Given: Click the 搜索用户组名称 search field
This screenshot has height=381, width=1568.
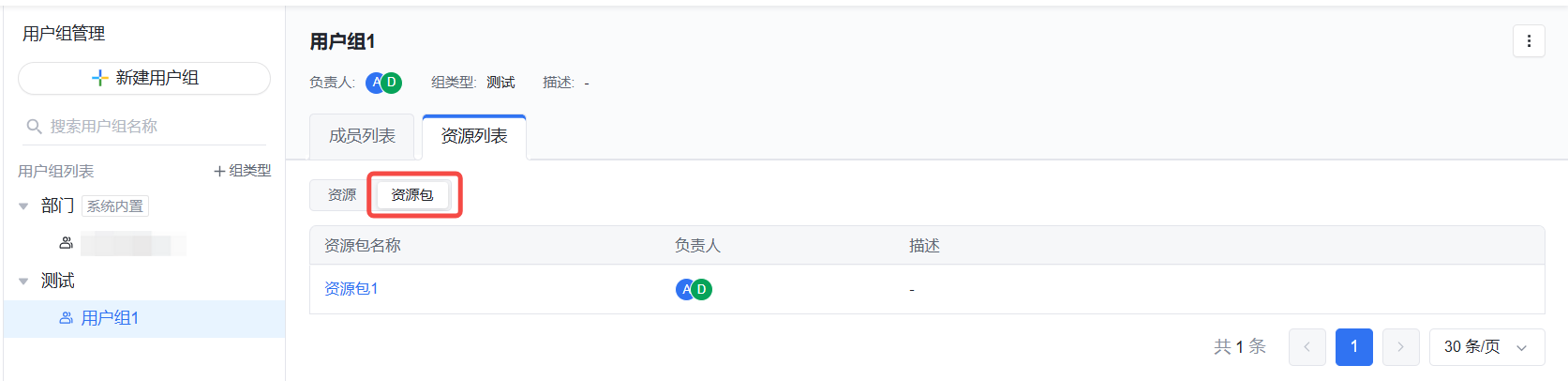Looking at the screenshot, I should click(x=150, y=127).
